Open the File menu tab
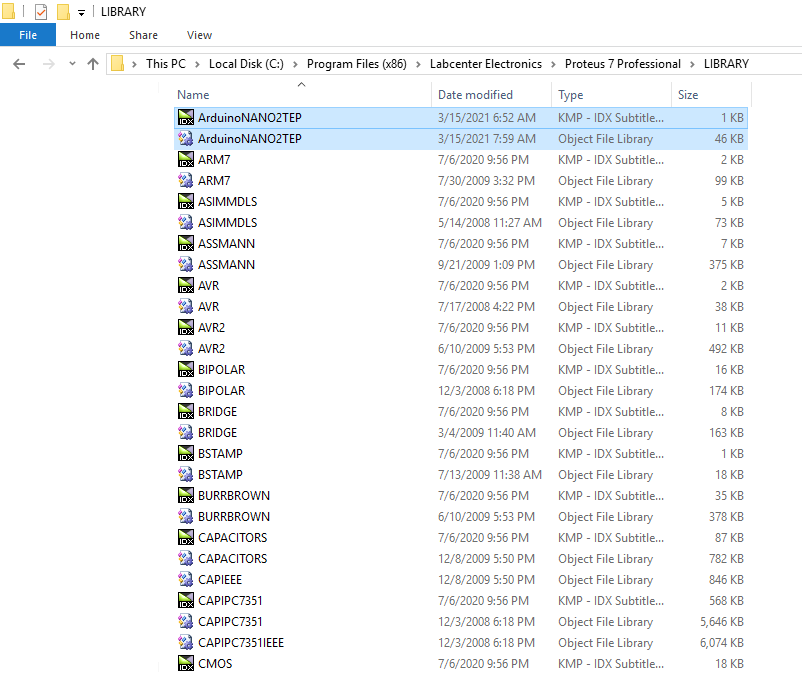The image size is (802, 676). pyautogui.click(x=28, y=35)
